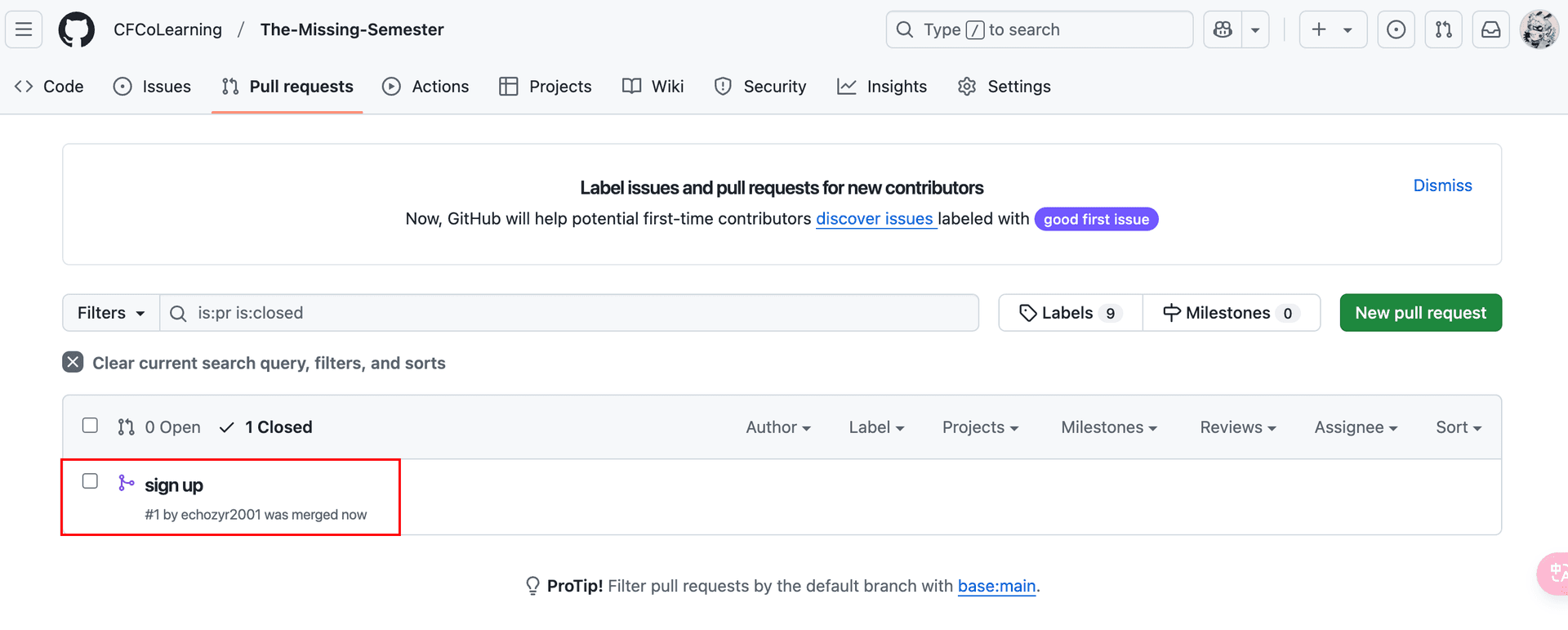Image resolution: width=1568 pixels, height=630 pixels.
Task: Open the issues icon in header
Action: tap(1396, 29)
